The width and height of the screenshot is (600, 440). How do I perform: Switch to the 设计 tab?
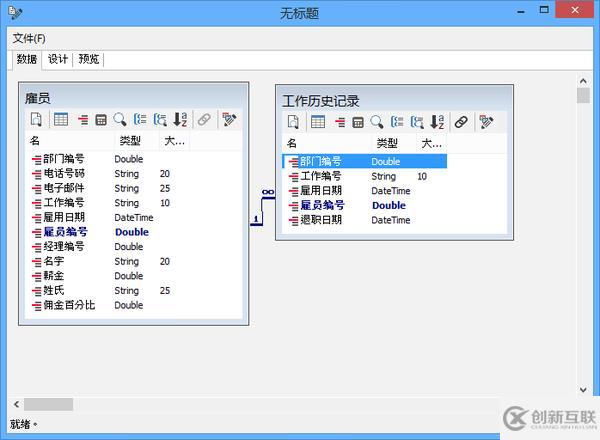point(57,59)
